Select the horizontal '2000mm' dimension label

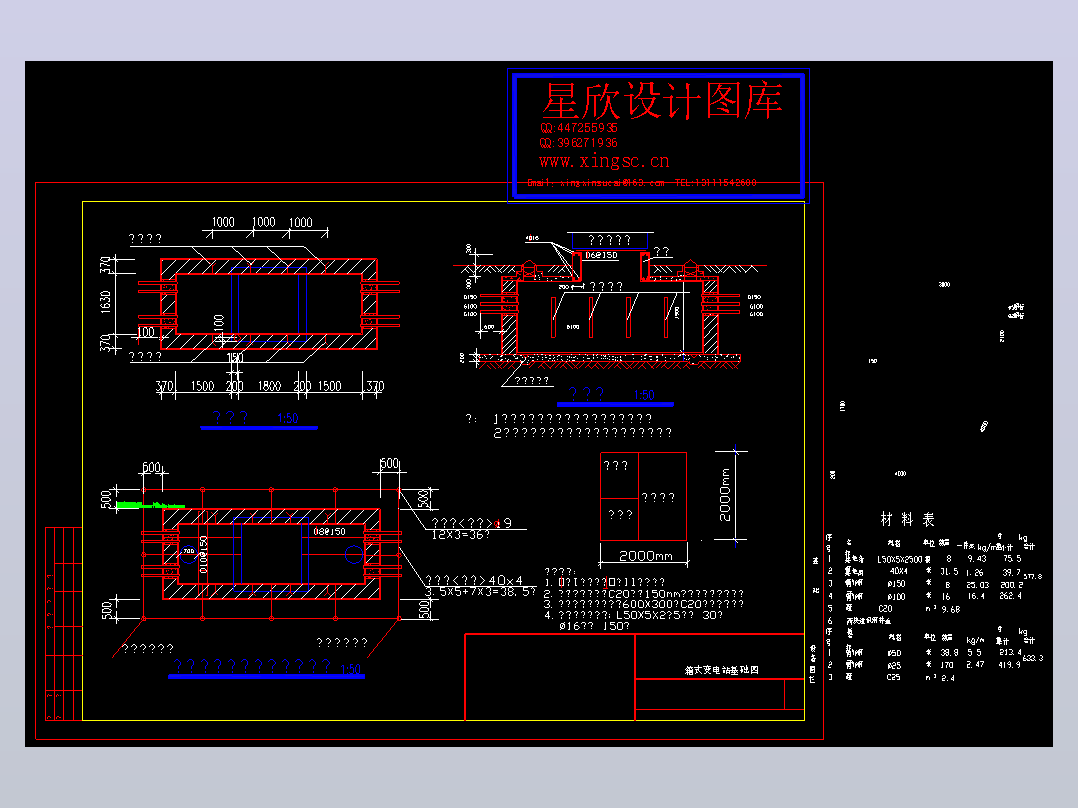coord(645,556)
